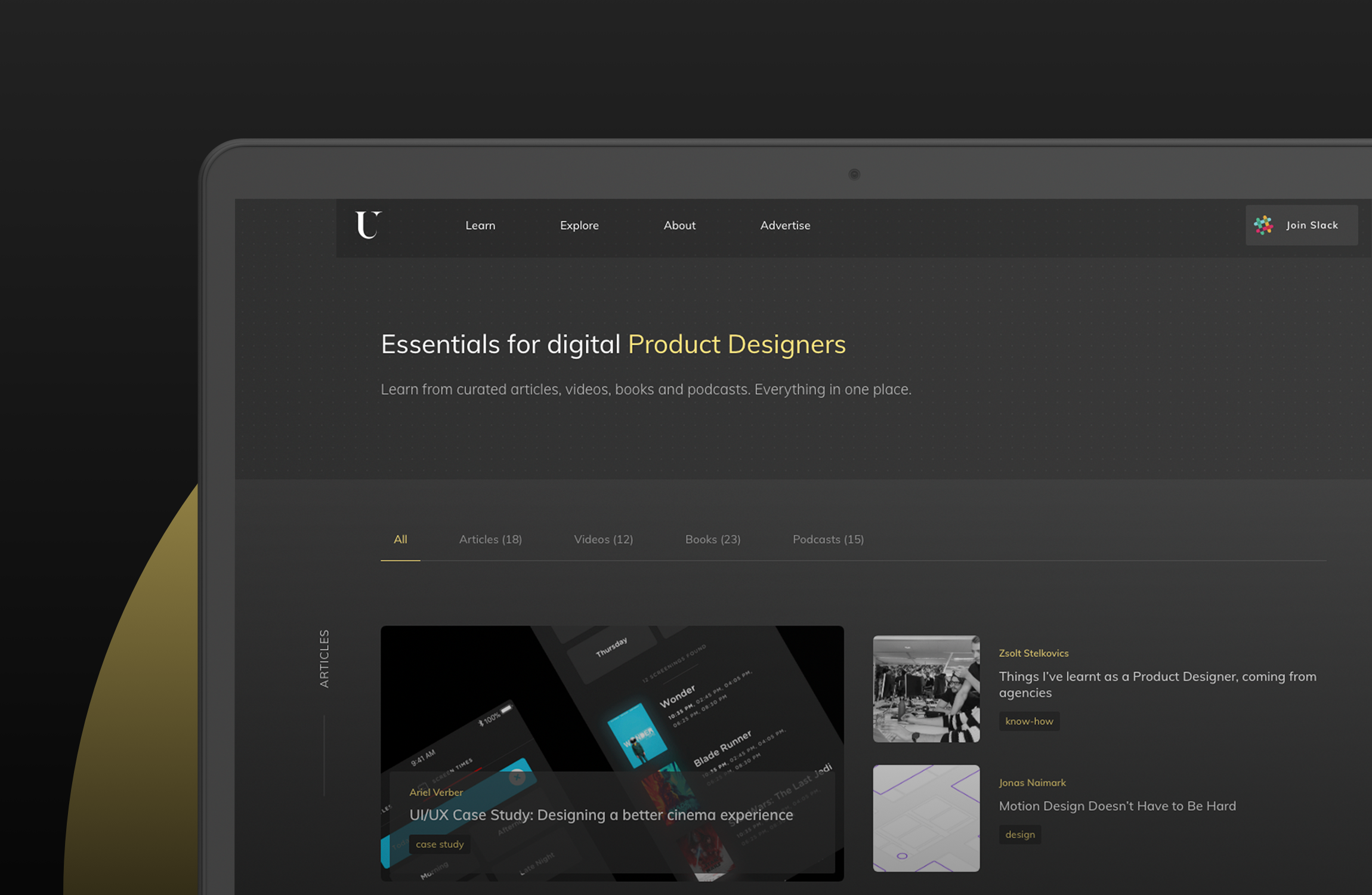Click the Product Designers headline text
Screen dimensions: 1372x895
[737, 345]
